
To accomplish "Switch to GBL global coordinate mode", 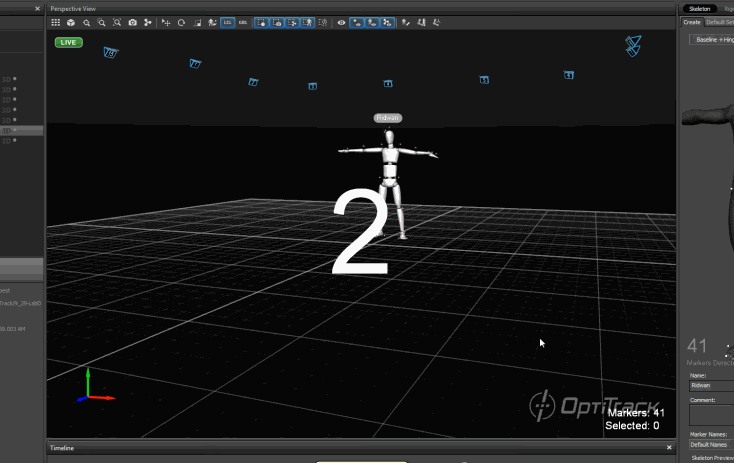I will (243, 22).
